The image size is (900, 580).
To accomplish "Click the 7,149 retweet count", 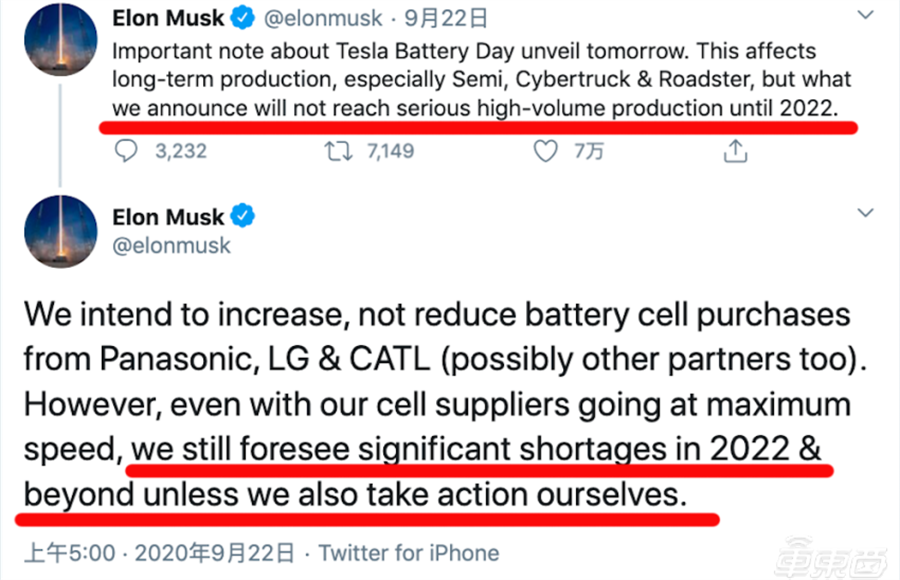I will 390,152.
